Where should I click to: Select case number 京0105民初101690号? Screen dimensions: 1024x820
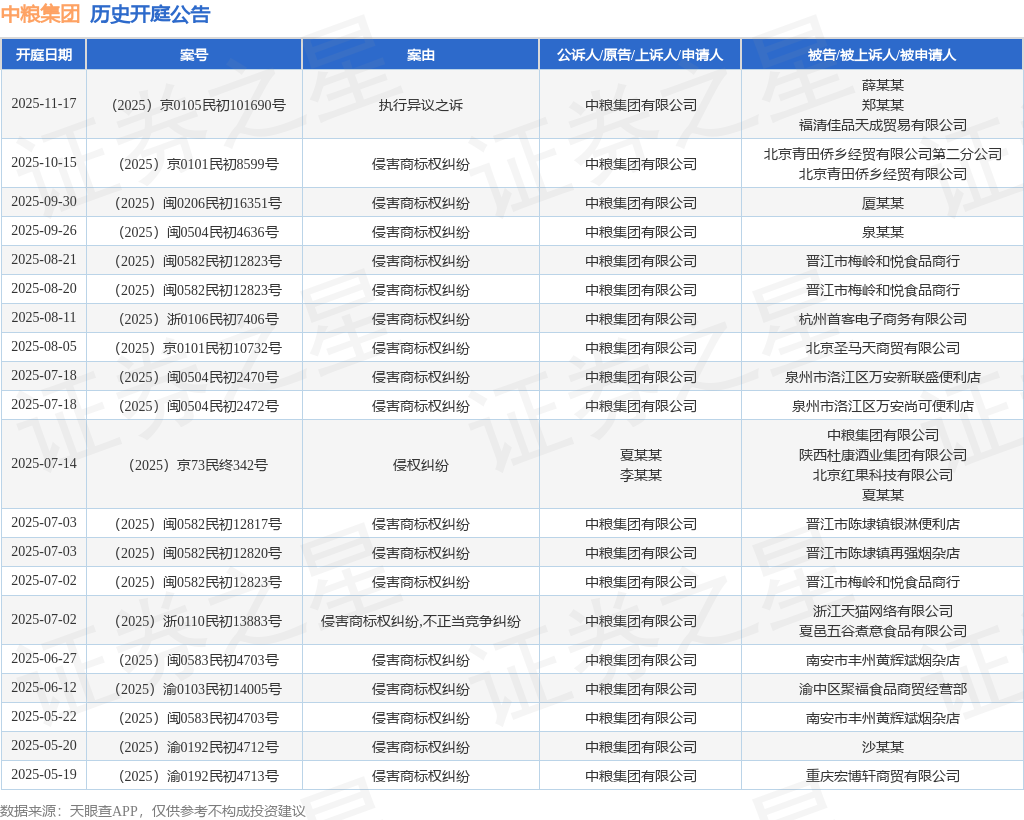pyautogui.click(x=199, y=105)
